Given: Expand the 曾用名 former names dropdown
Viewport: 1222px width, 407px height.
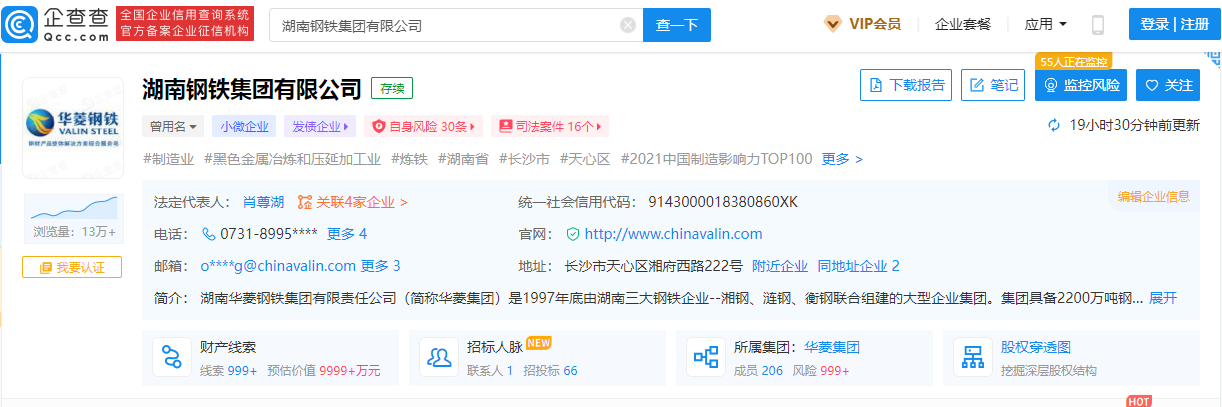Looking at the screenshot, I should [x=174, y=127].
